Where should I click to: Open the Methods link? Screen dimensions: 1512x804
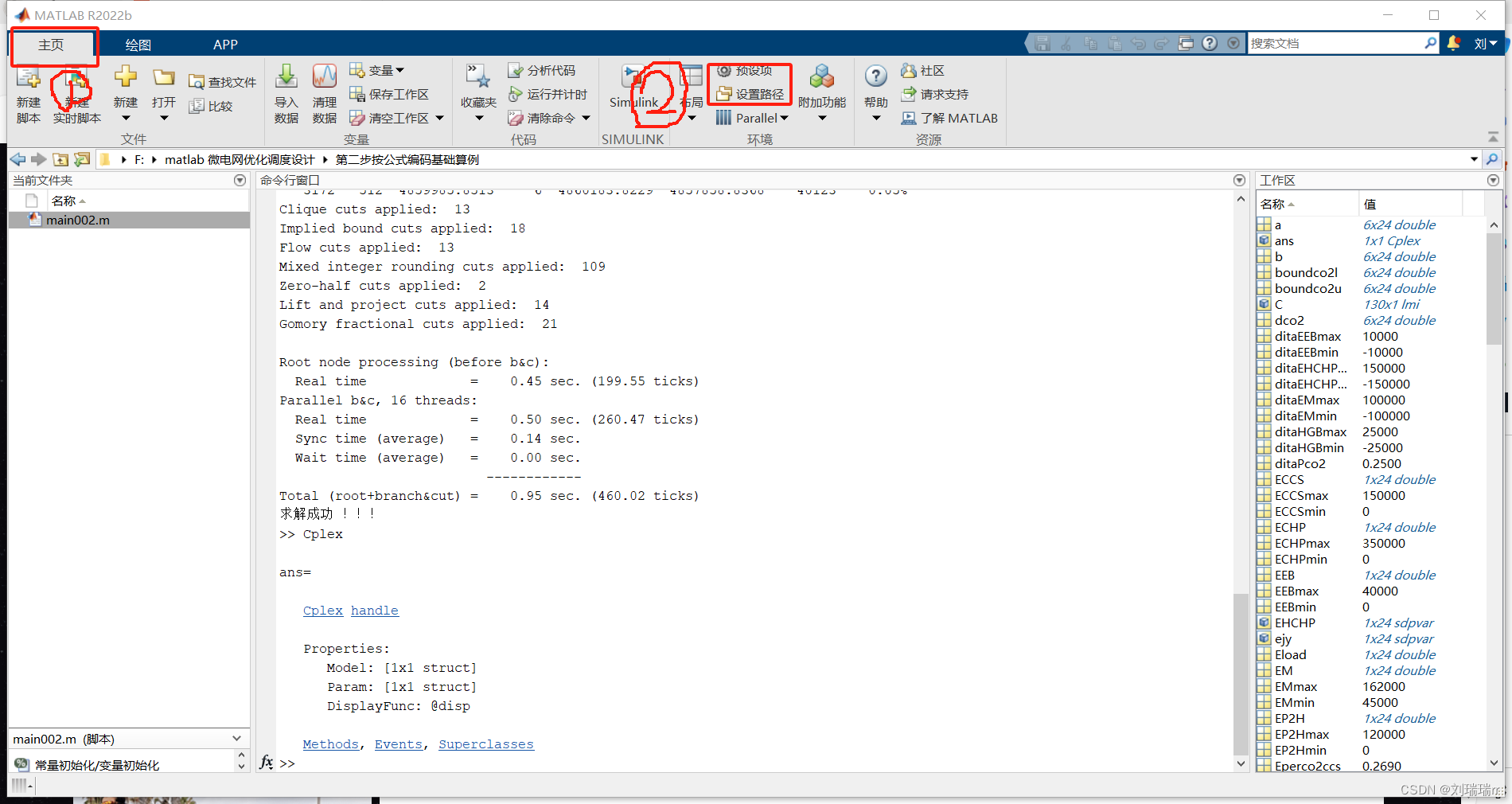coord(330,744)
